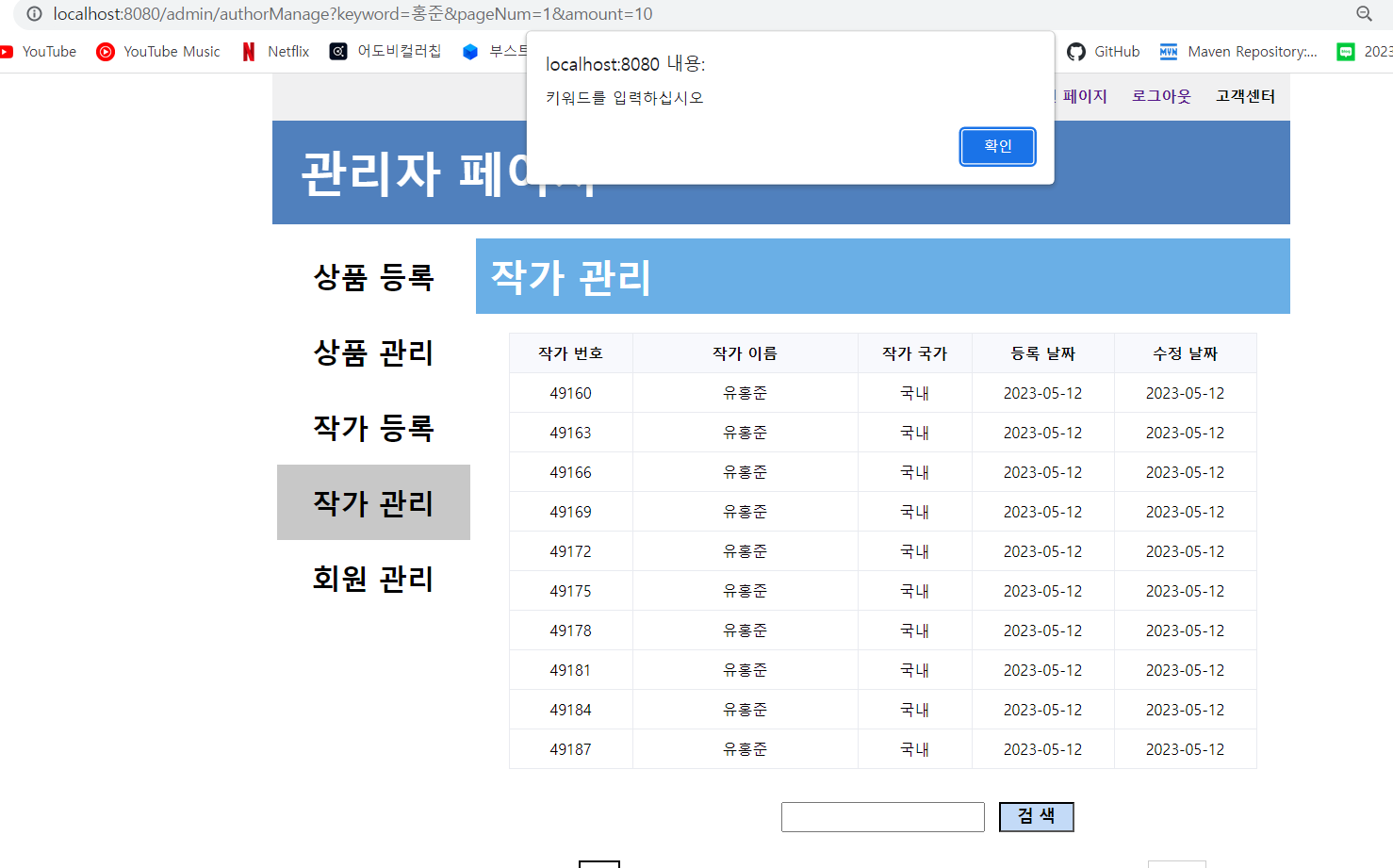Click author number 49166
Screen dimensions: 1393x868
pos(571,472)
